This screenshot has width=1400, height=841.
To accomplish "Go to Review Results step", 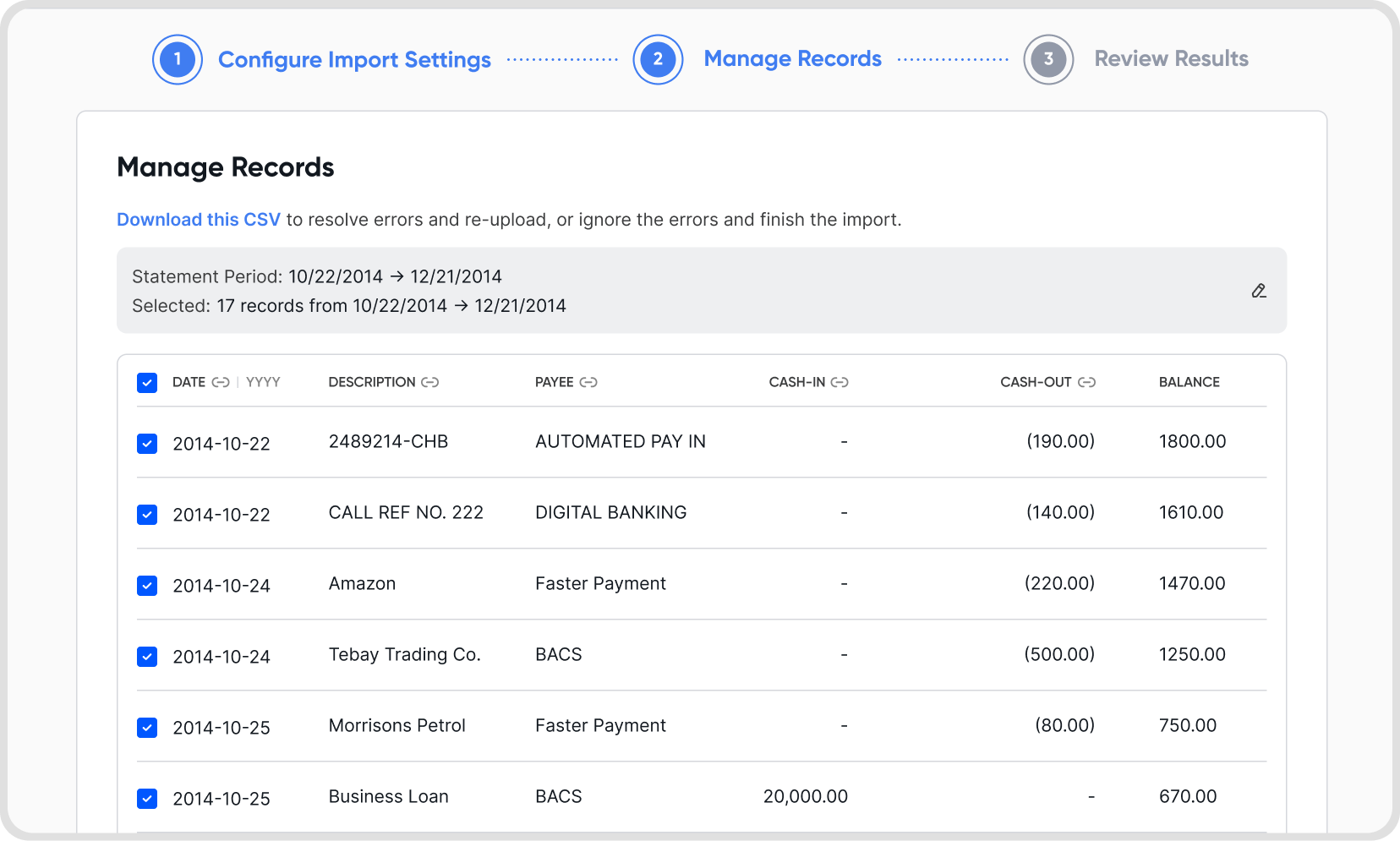I will point(1171,58).
